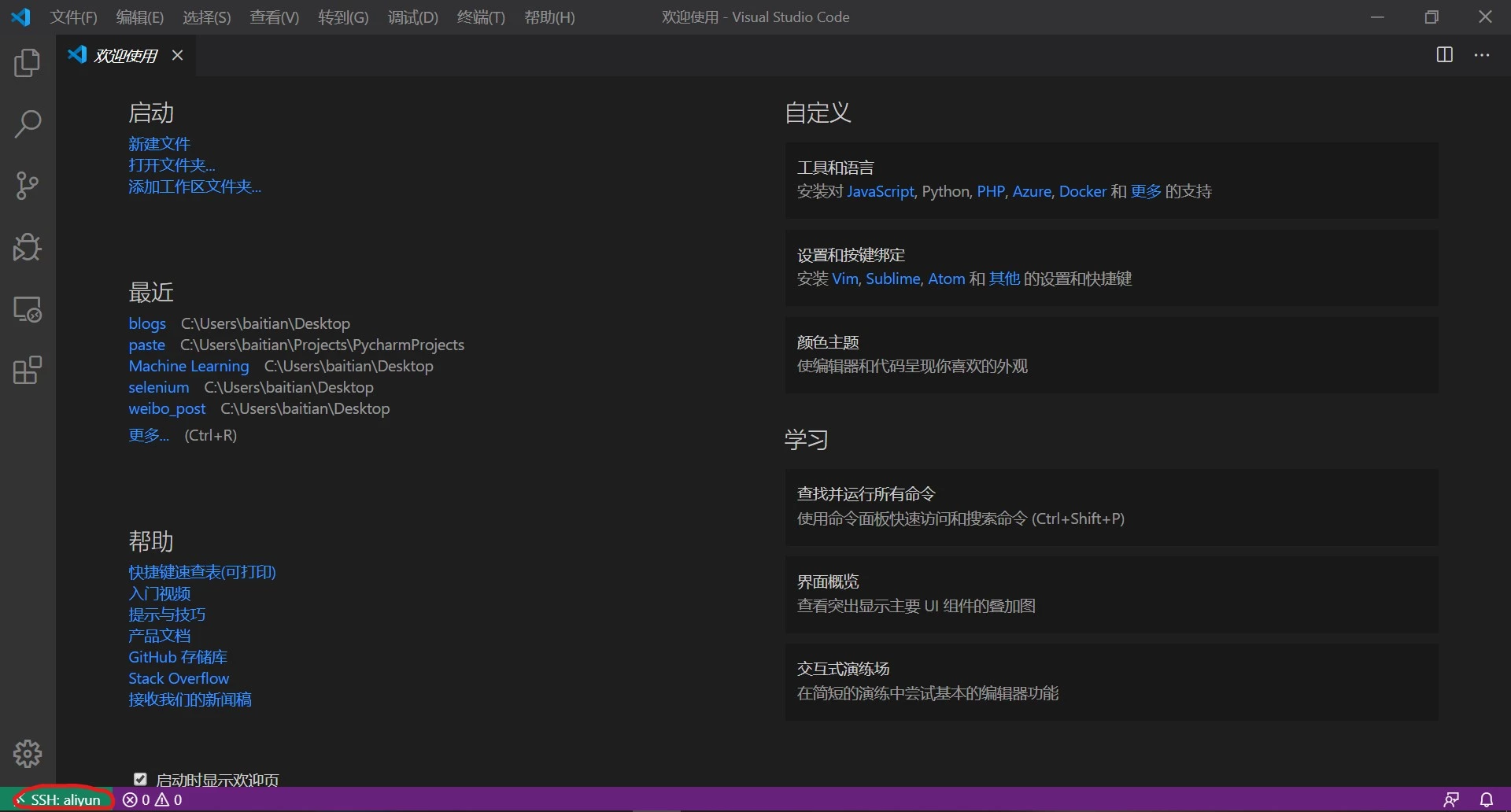Click the 工具和语言 card heading
This screenshot has width=1511, height=812.
click(x=836, y=168)
